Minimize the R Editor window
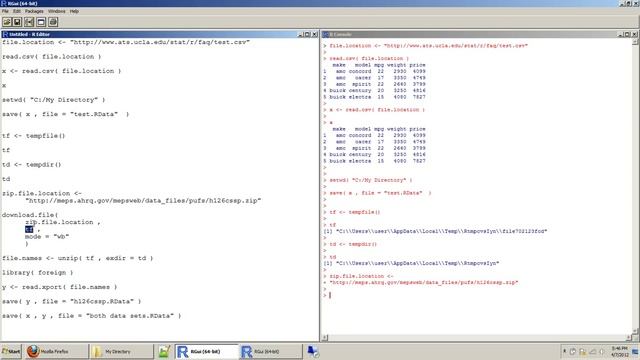640x360 pixels. point(300,34)
